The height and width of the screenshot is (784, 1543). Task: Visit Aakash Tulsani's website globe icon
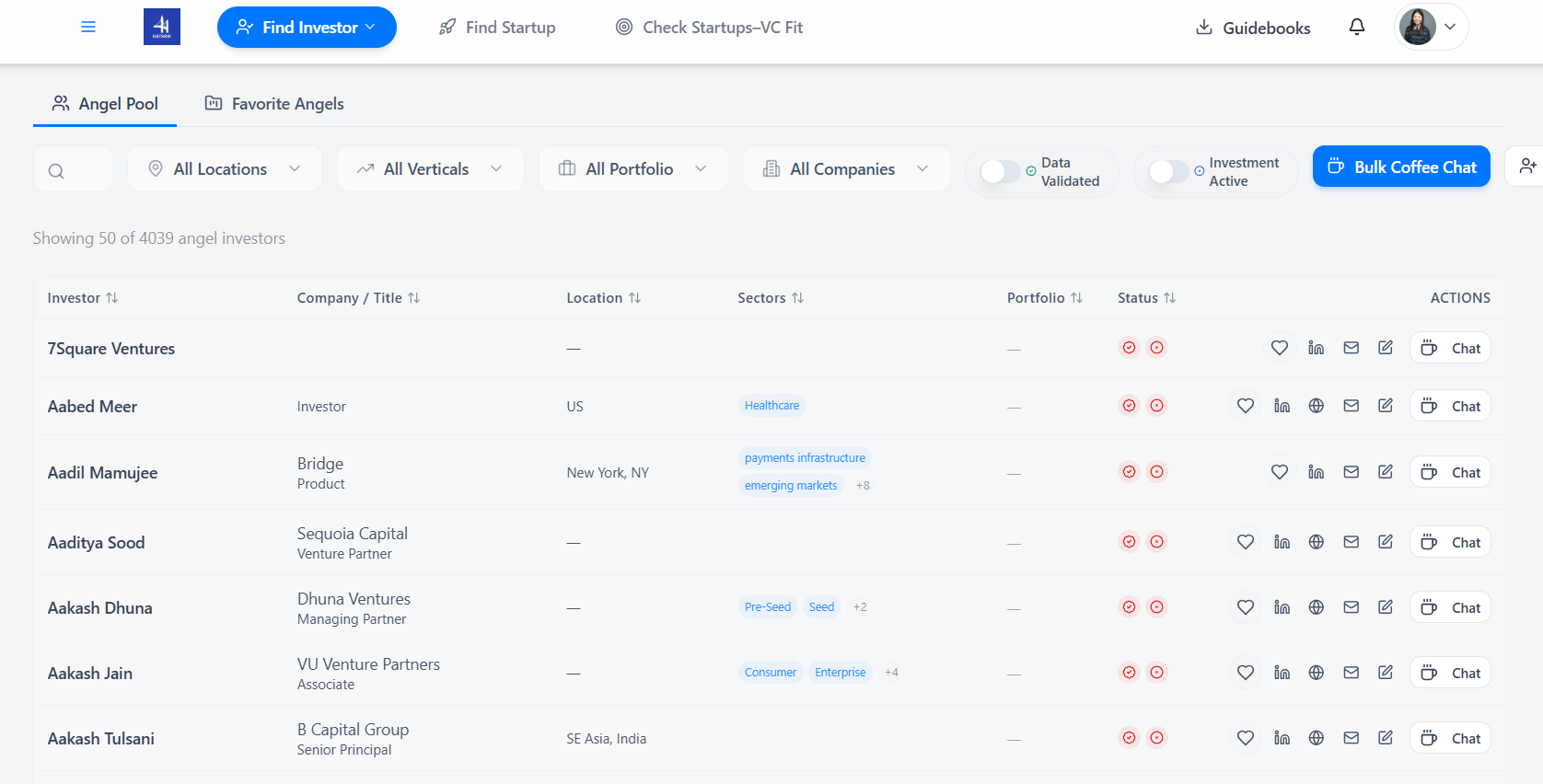pyautogui.click(x=1317, y=738)
